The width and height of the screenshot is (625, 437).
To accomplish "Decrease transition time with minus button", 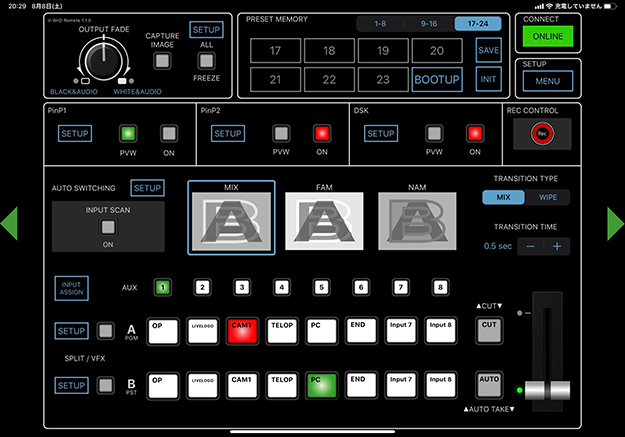I will [530, 246].
